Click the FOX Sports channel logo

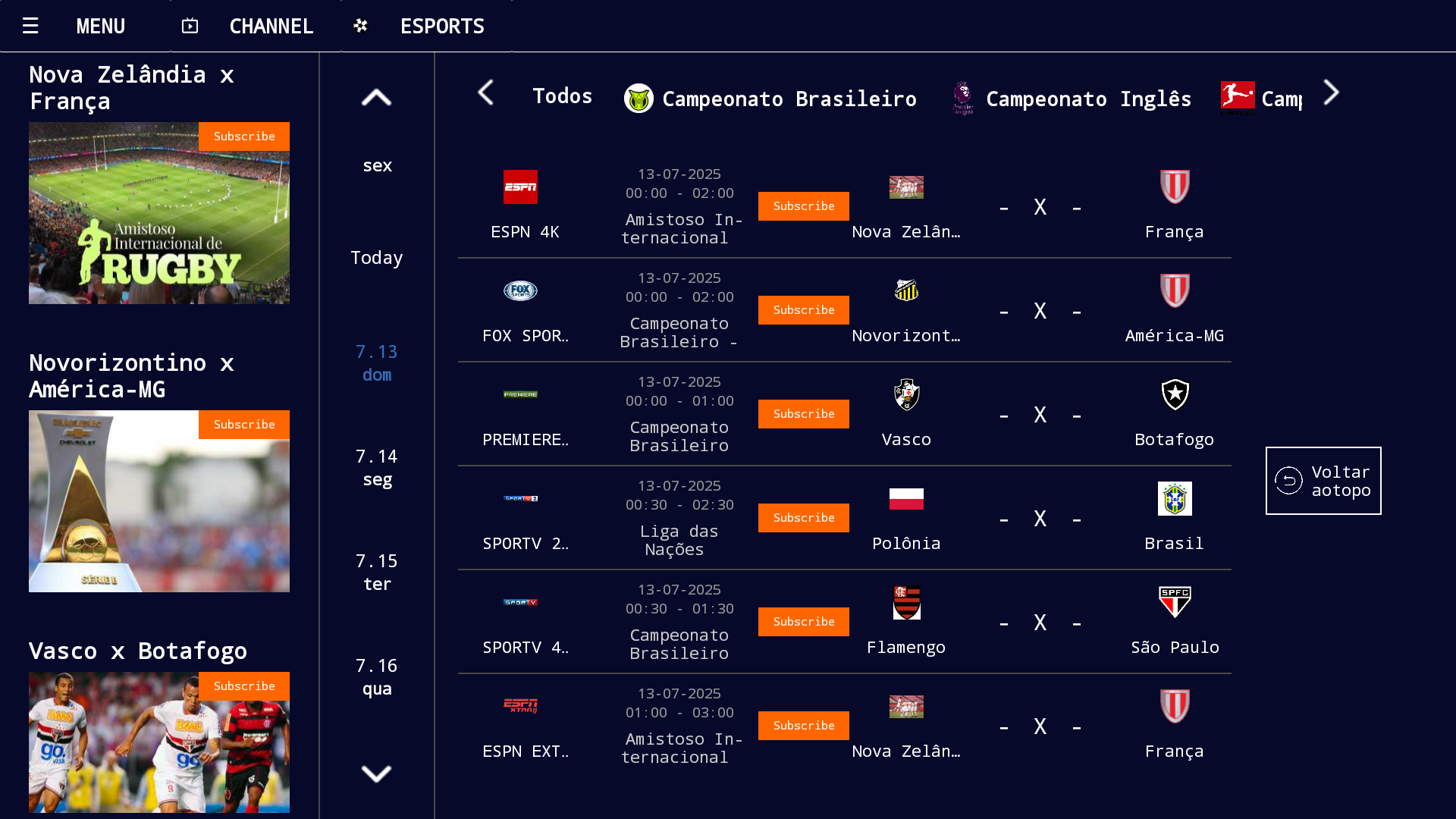(520, 291)
